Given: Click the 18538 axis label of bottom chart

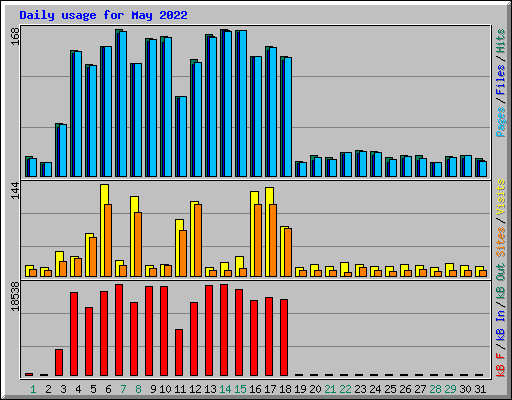Looking at the screenshot, I should click(15, 297).
